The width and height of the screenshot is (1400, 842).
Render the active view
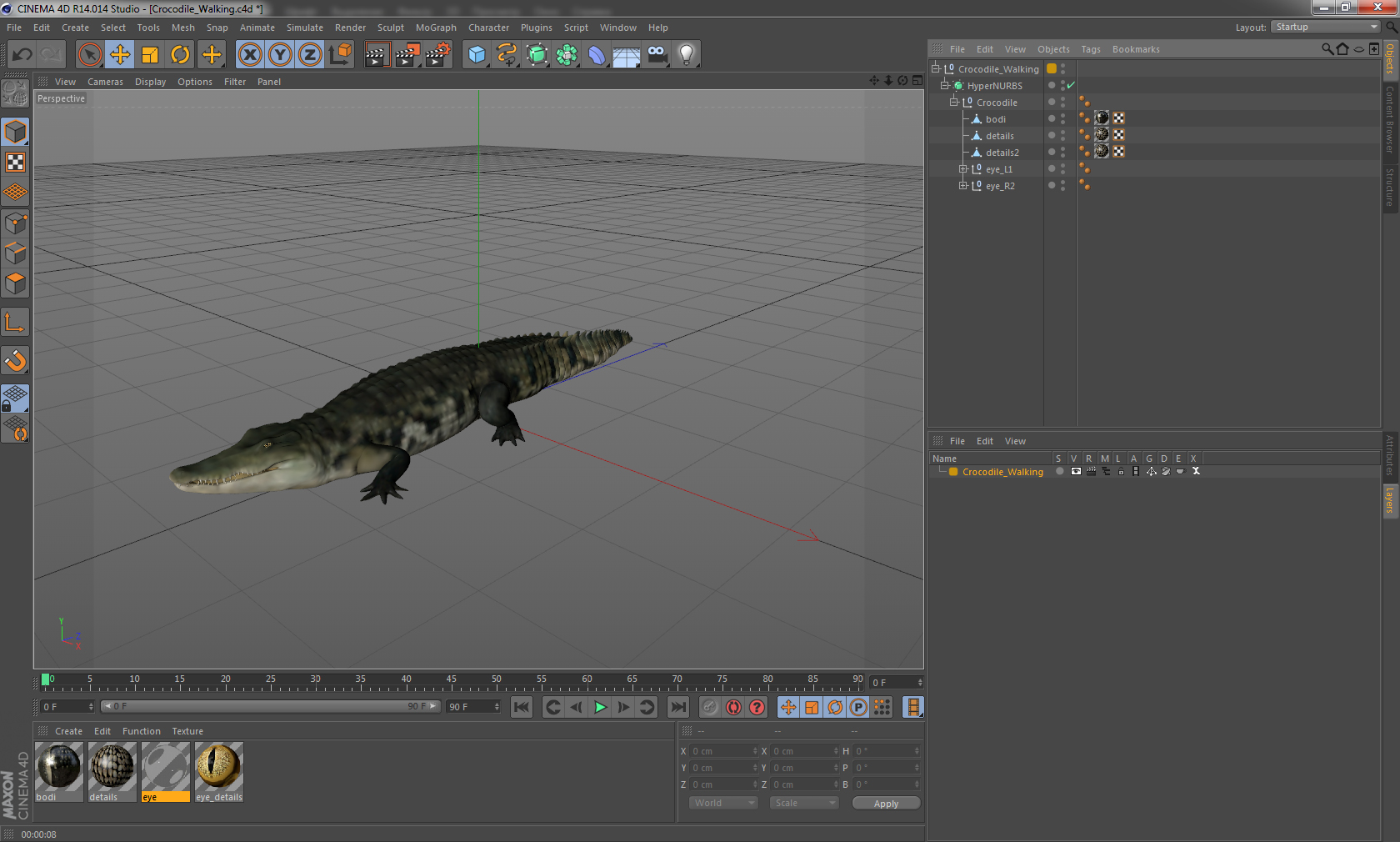pyautogui.click(x=377, y=55)
